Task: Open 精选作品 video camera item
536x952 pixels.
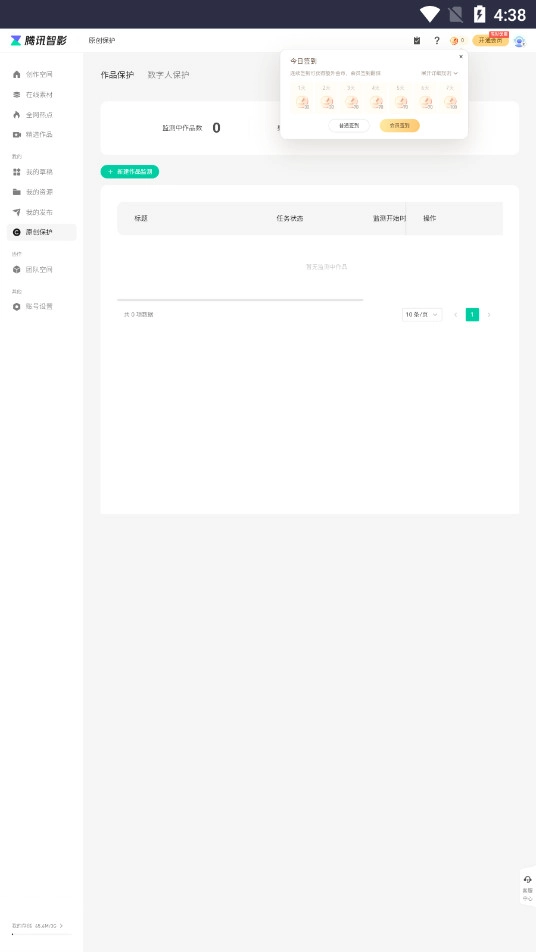Action: (33, 134)
